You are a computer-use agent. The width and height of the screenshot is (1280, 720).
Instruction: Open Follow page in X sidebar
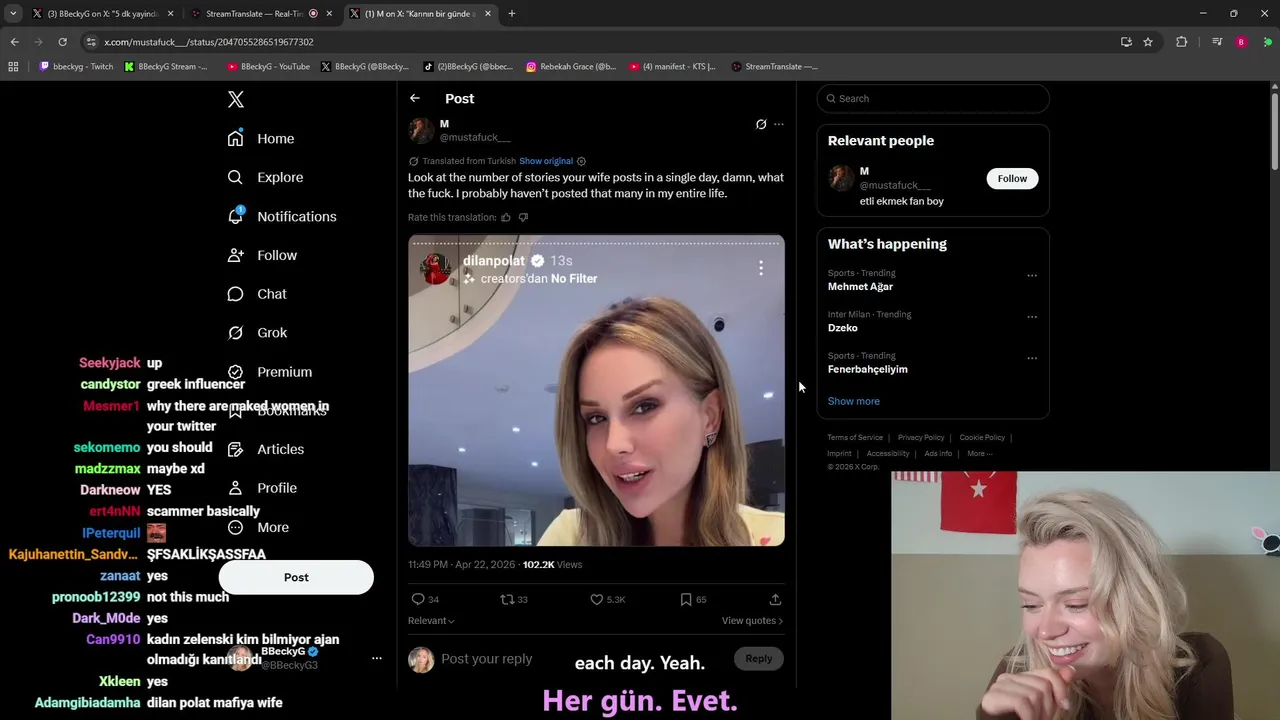pyautogui.click(x=262, y=255)
